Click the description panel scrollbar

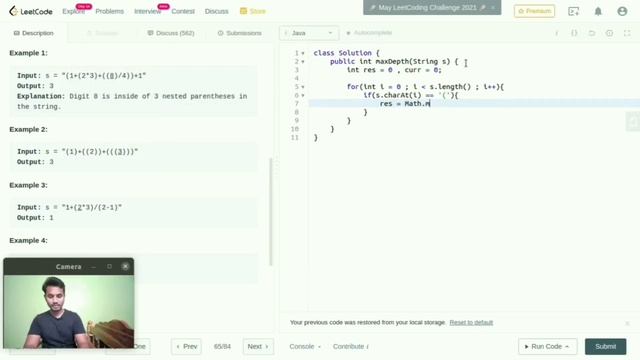(x=271, y=211)
